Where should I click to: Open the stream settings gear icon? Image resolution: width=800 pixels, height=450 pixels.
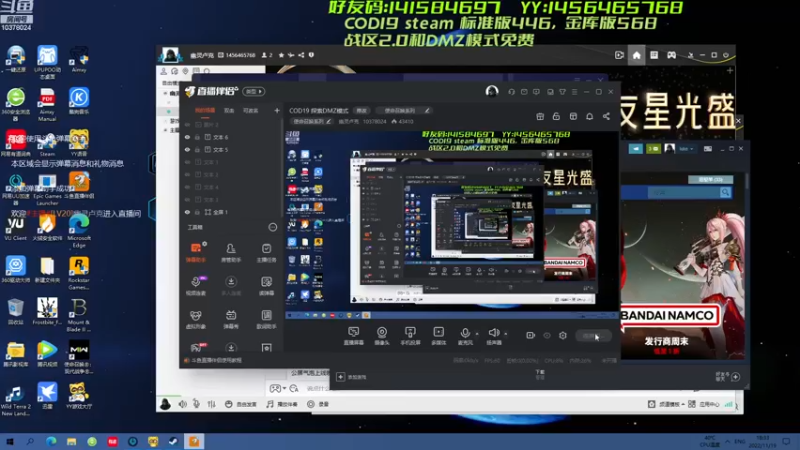563,335
